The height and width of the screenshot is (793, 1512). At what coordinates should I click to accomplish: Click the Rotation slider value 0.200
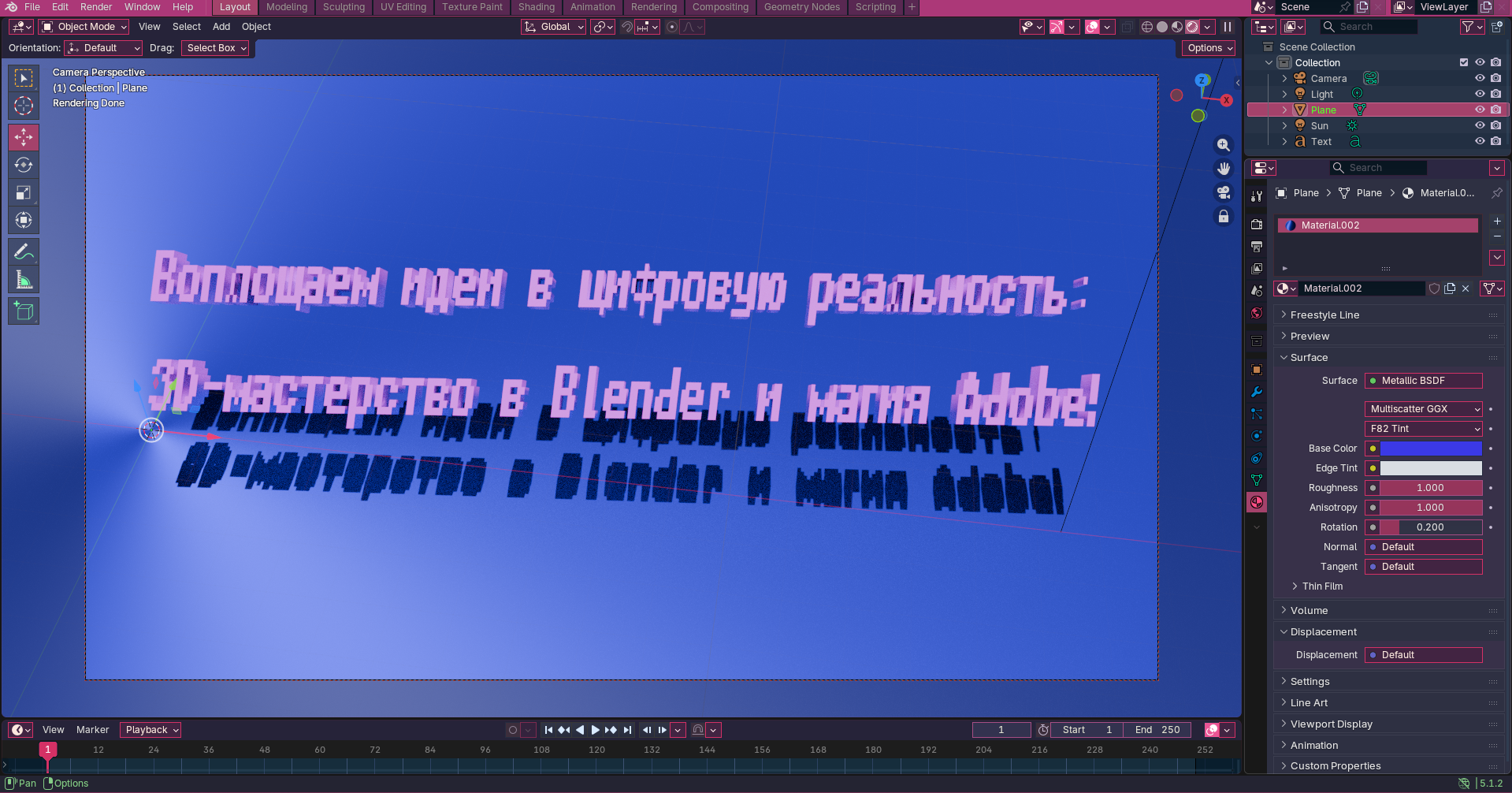1431,527
